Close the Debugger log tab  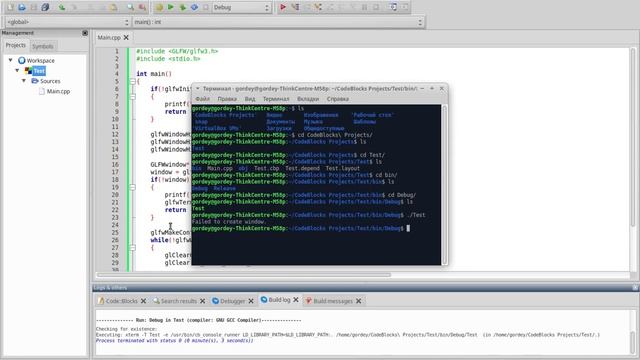(251, 301)
